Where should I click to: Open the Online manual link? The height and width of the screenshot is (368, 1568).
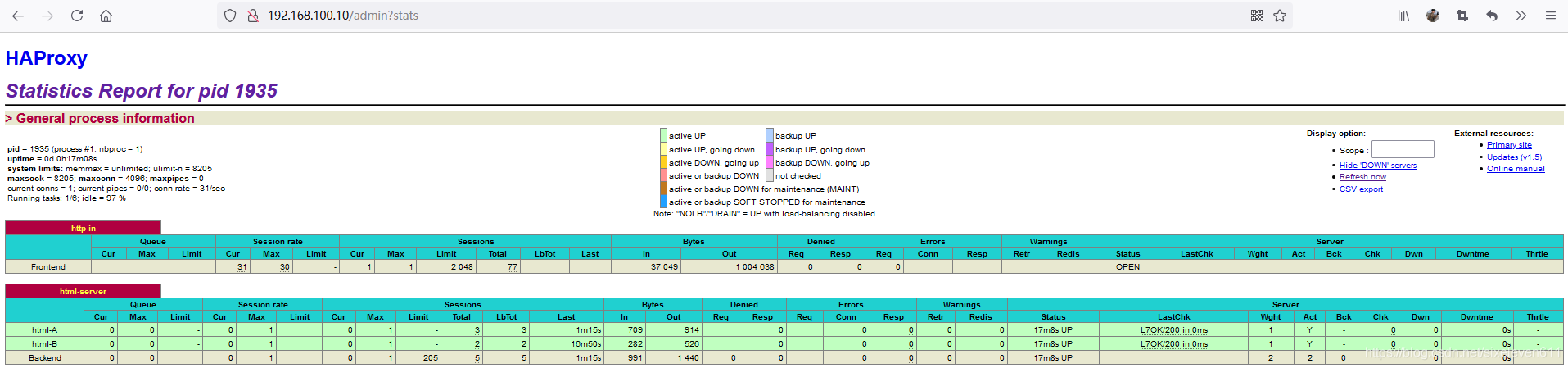pos(1516,169)
